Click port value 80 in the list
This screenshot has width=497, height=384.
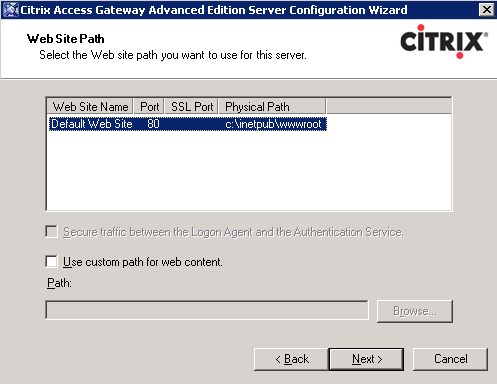[153, 124]
